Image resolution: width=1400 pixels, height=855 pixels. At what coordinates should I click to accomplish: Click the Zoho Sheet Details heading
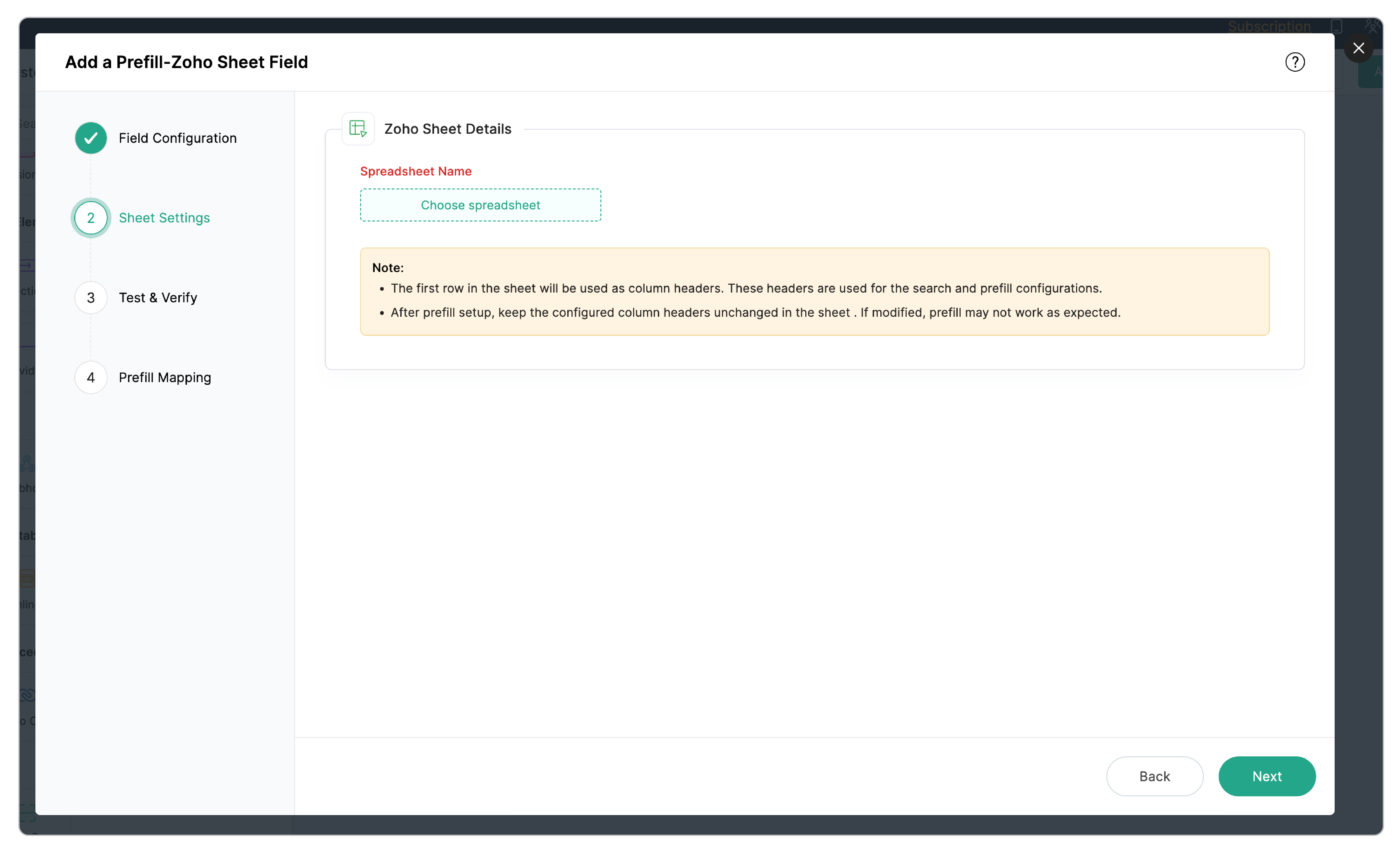coord(448,129)
